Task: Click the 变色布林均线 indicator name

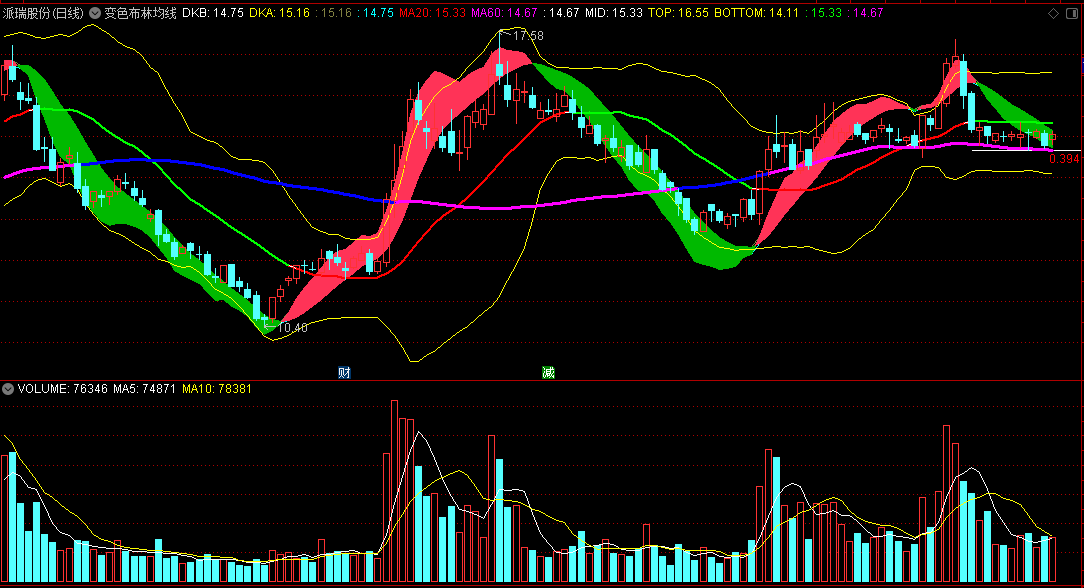Action: pyautogui.click(x=140, y=13)
